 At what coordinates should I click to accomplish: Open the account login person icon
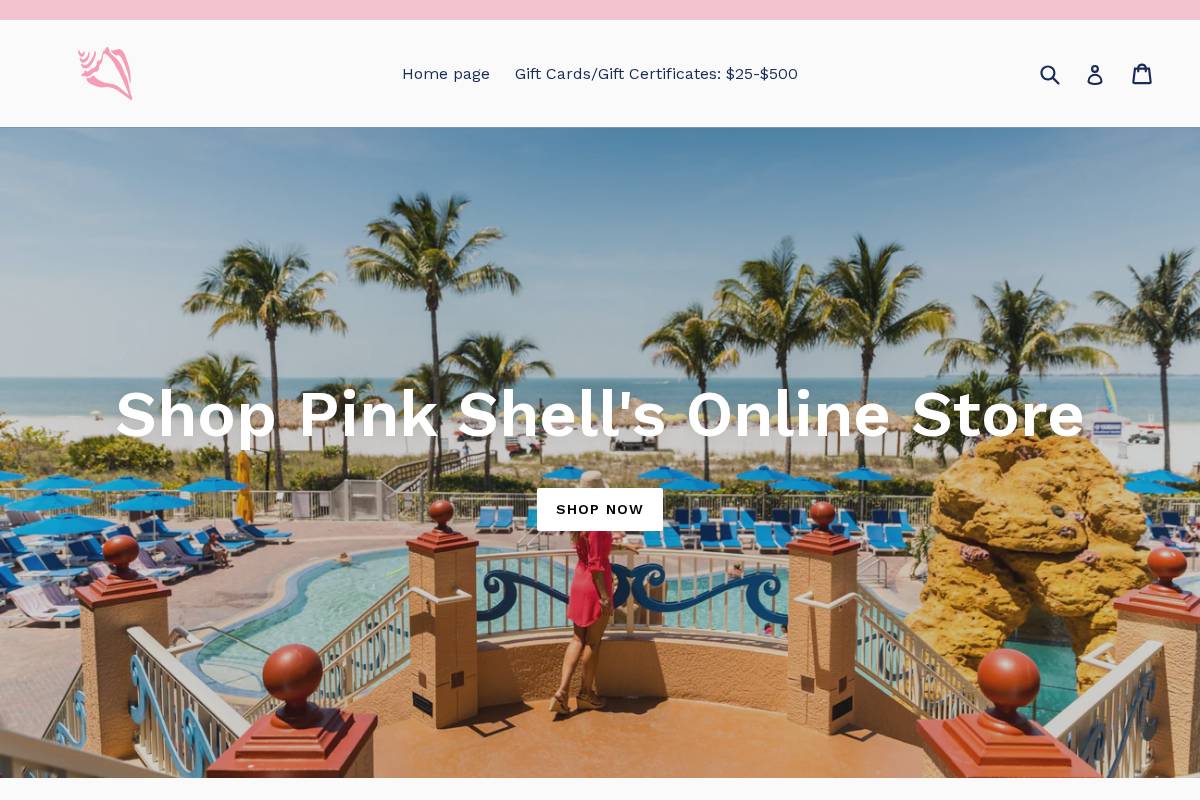(x=1095, y=74)
